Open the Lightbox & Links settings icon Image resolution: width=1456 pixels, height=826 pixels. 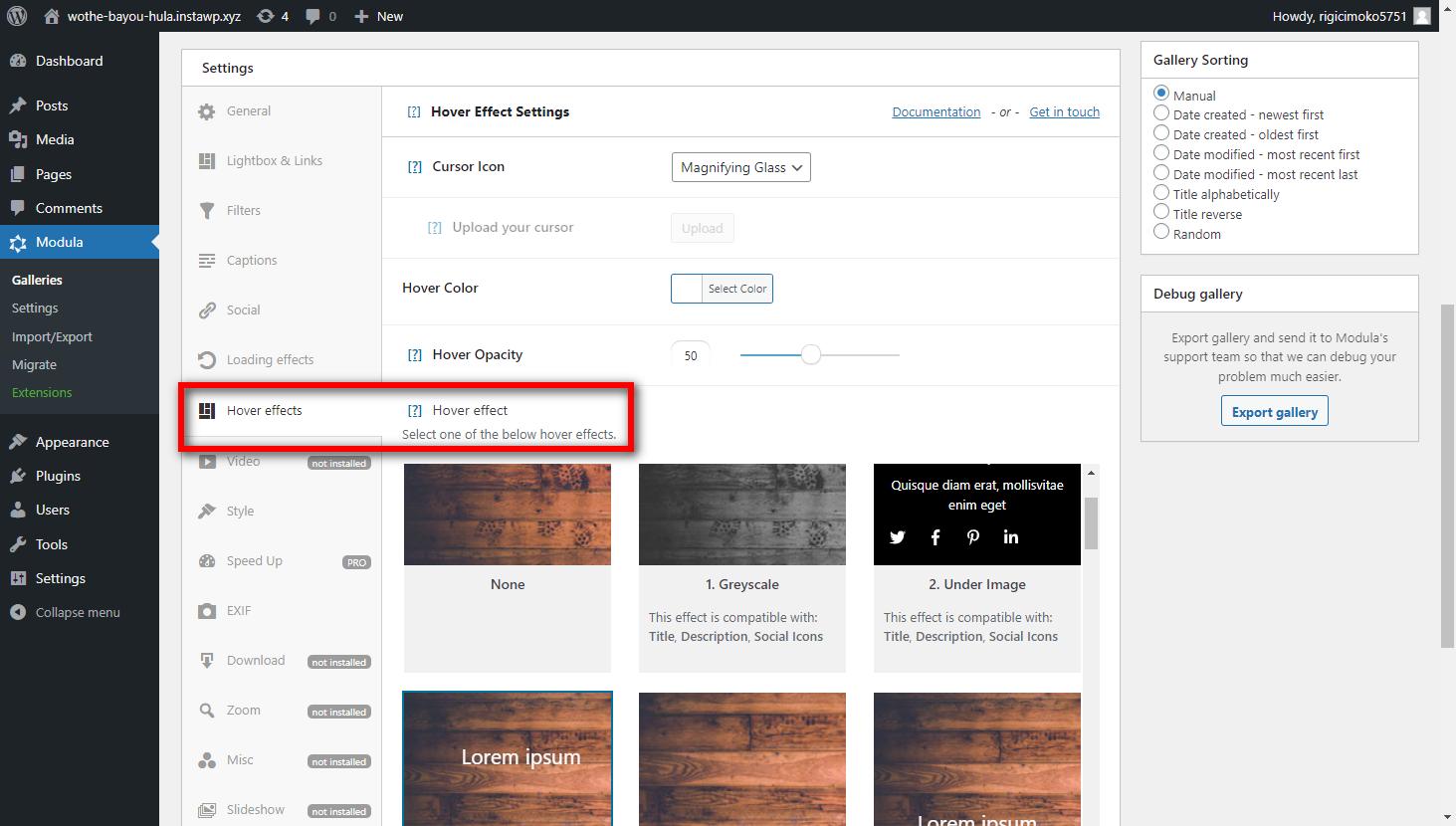pyautogui.click(x=207, y=160)
